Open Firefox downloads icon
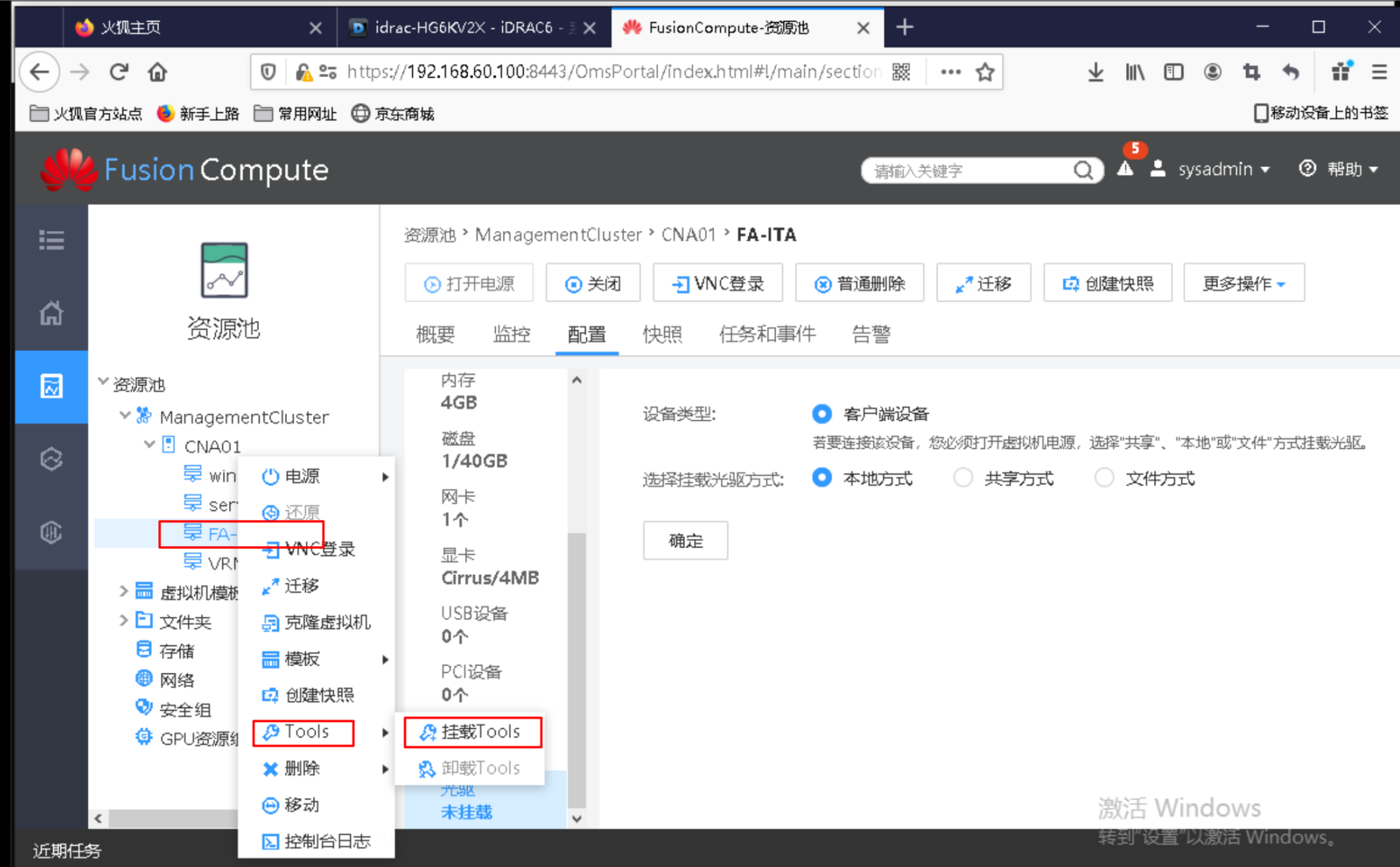 (x=1096, y=72)
